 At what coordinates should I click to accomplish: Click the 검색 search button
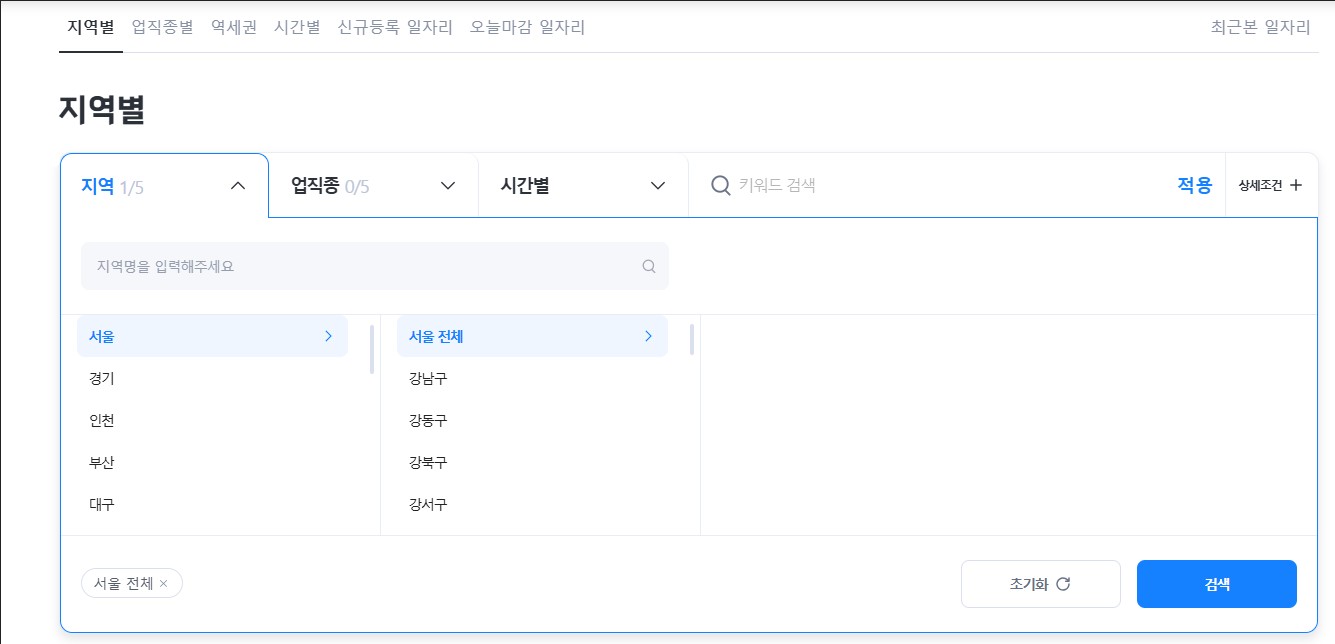[x=1216, y=583]
